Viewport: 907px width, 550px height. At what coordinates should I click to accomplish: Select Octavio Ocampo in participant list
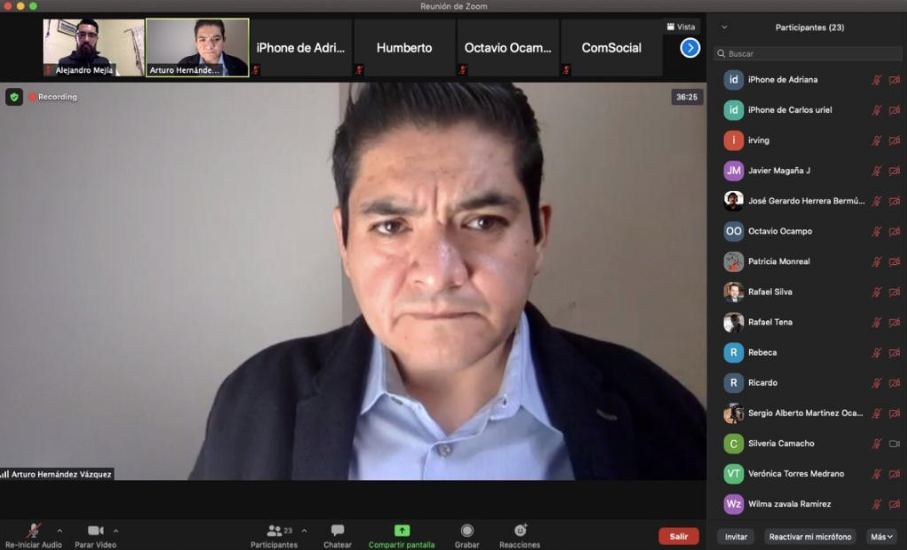(x=780, y=231)
